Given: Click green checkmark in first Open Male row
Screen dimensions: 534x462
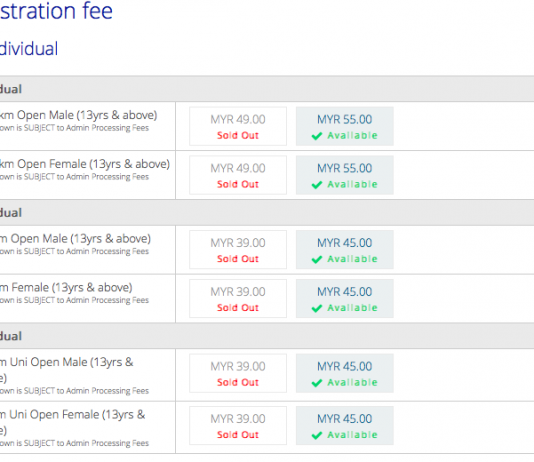Looking at the screenshot, I should point(317,136).
